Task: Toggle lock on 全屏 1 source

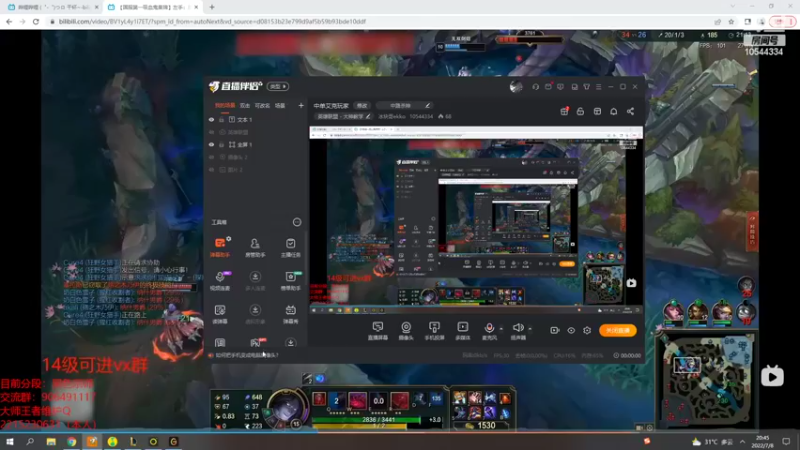Action: [x=221, y=144]
